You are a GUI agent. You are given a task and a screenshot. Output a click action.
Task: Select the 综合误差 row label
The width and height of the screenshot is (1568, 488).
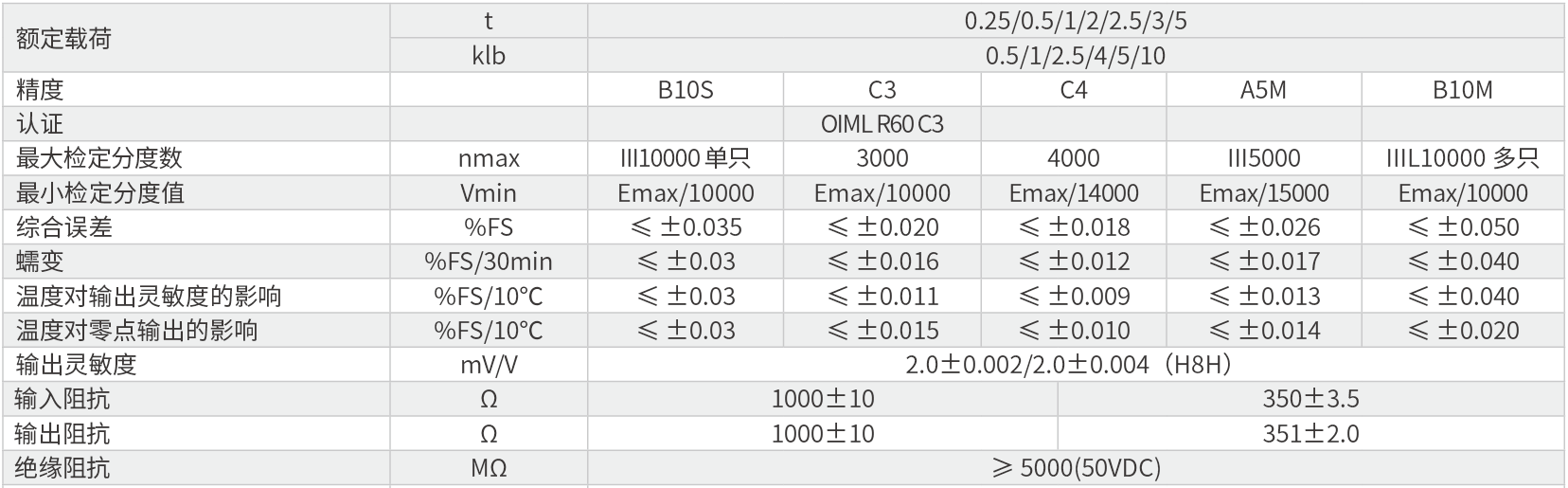(x=63, y=227)
